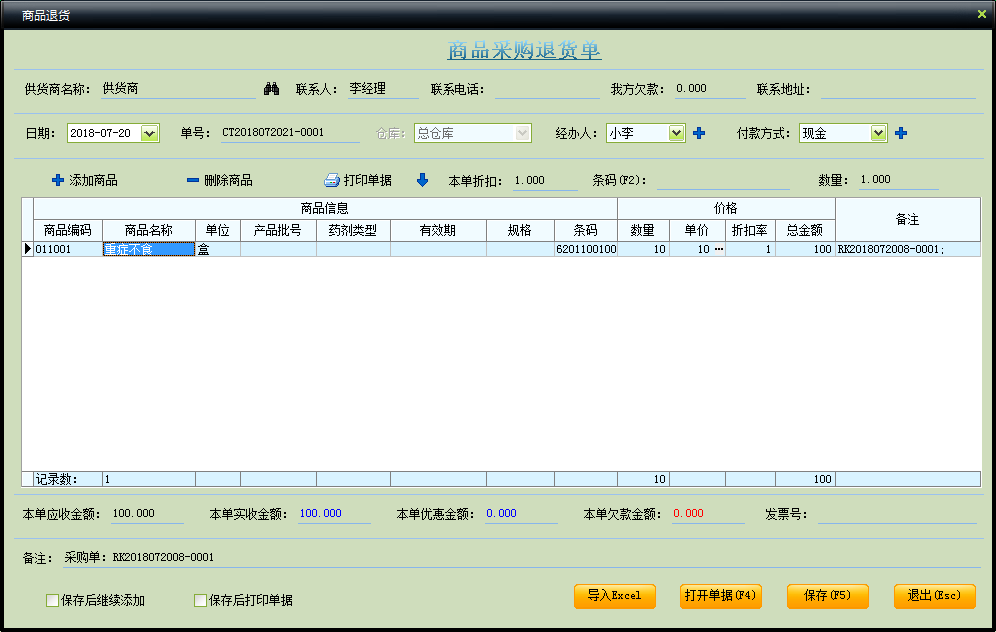This screenshot has height=632, width=996.
Task: Click the 6201100100 barcode cell
Action: (x=586, y=249)
